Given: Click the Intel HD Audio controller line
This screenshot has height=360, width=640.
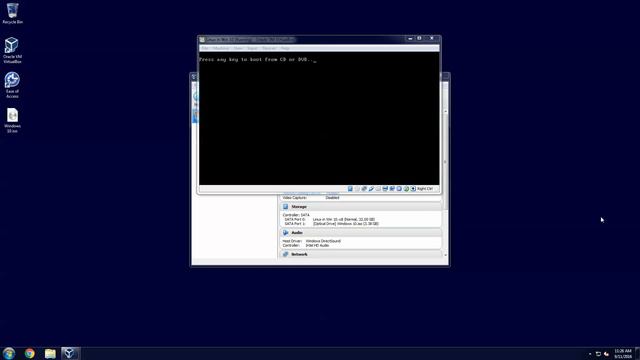Looking at the screenshot, I should click(x=306, y=245).
